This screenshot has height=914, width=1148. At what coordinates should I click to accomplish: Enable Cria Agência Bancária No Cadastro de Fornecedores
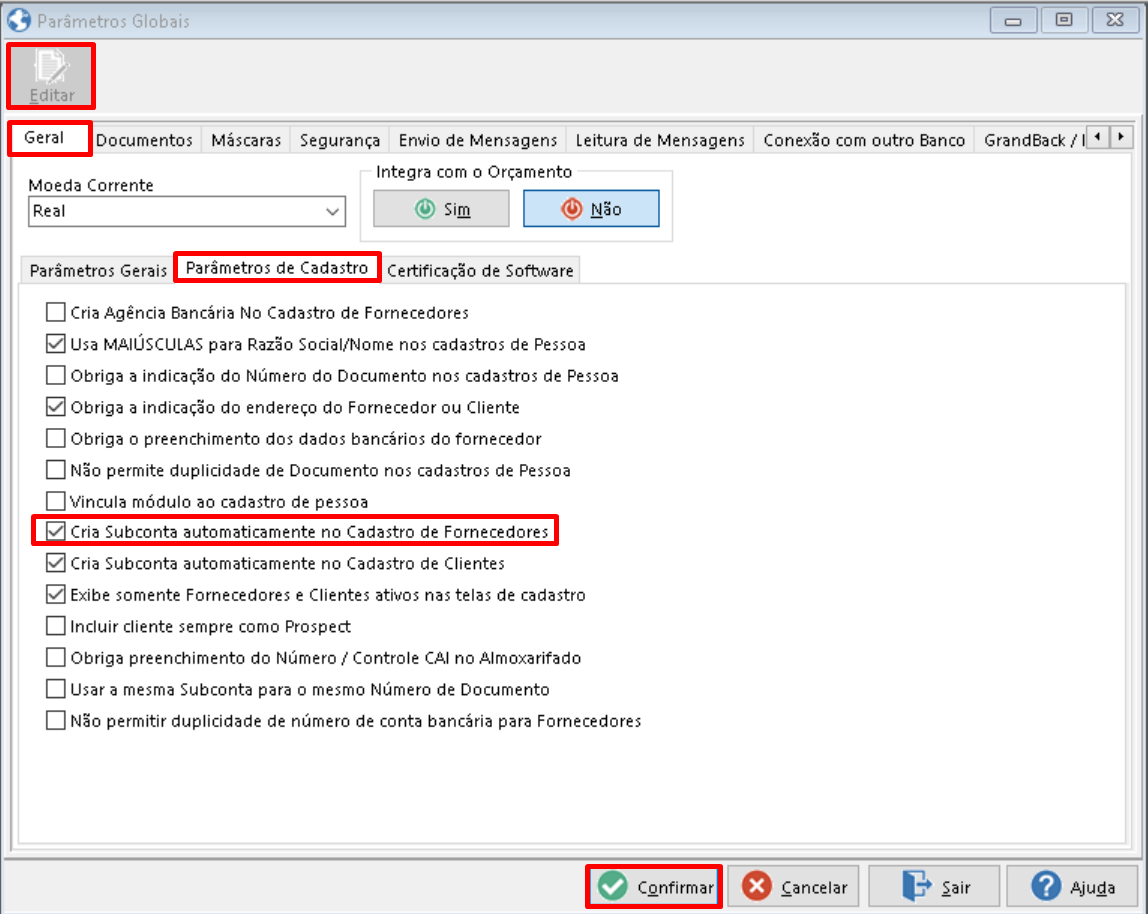56,312
